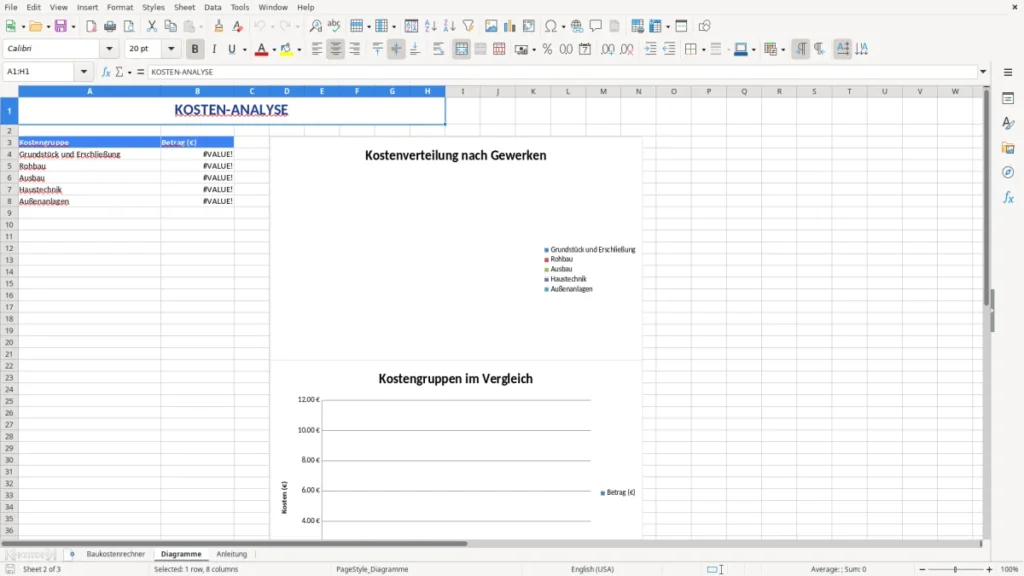Image resolution: width=1024 pixels, height=576 pixels.
Task: Run the spelling check icon
Action: [334, 26]
